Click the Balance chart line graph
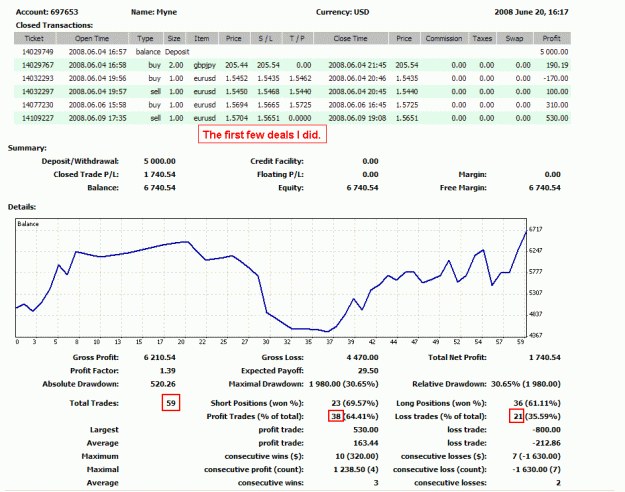The width and height of the screenshot is (625, 492). click(271, 277)
